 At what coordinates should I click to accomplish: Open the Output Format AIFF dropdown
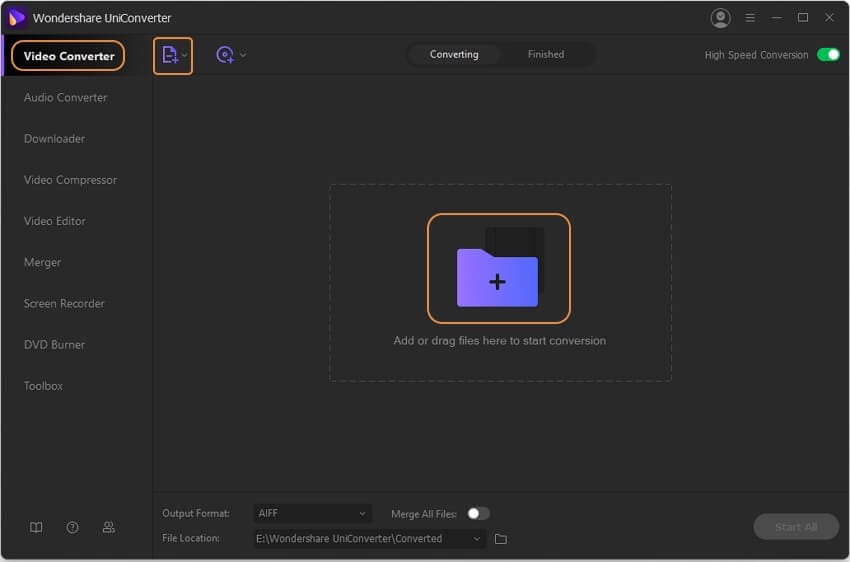312,513
